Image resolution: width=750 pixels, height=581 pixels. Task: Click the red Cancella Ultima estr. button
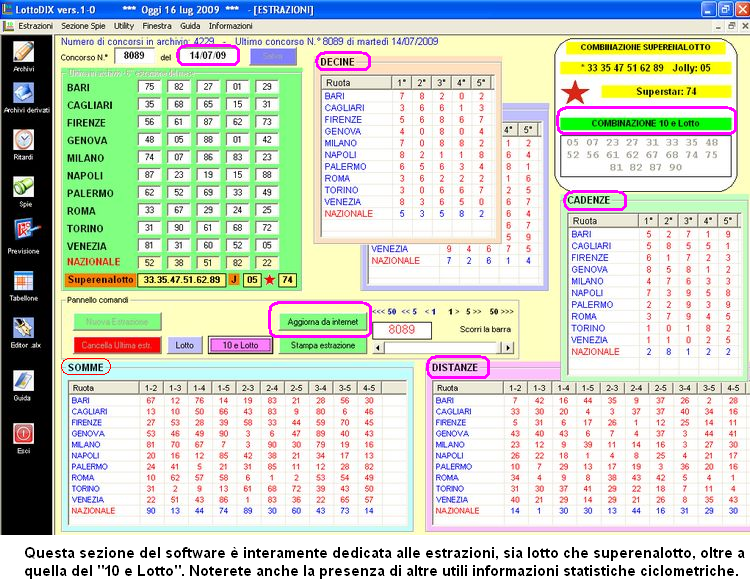pyautogui.click(x=117, y=345)
